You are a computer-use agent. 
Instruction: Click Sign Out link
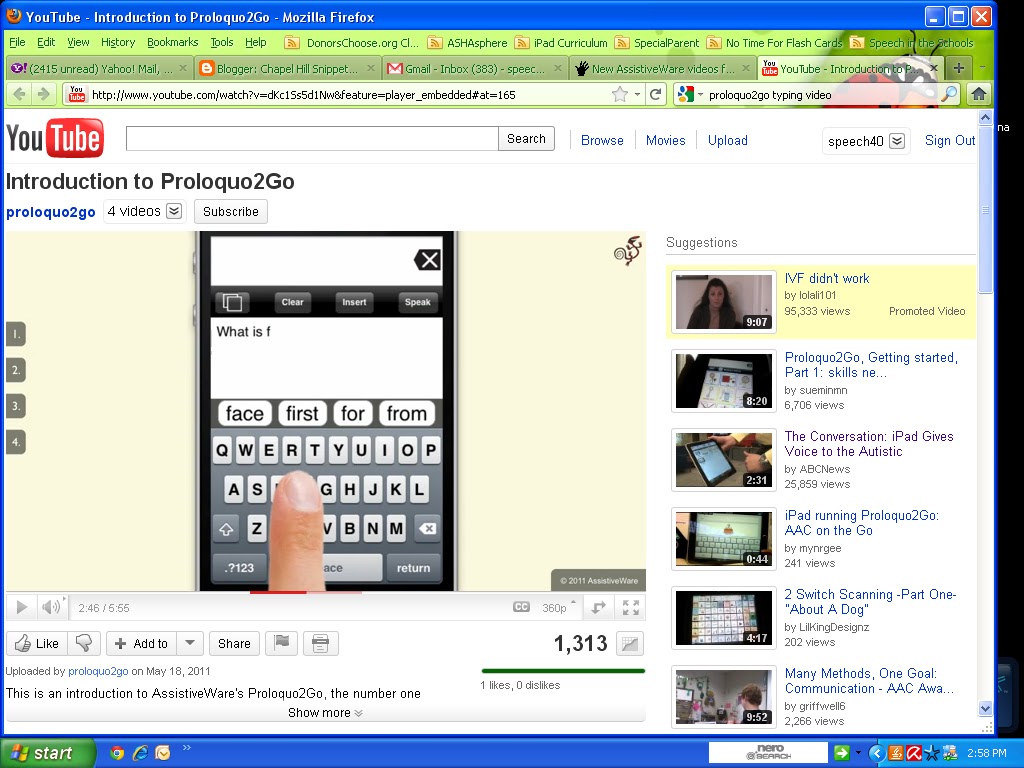coord(950,140)
